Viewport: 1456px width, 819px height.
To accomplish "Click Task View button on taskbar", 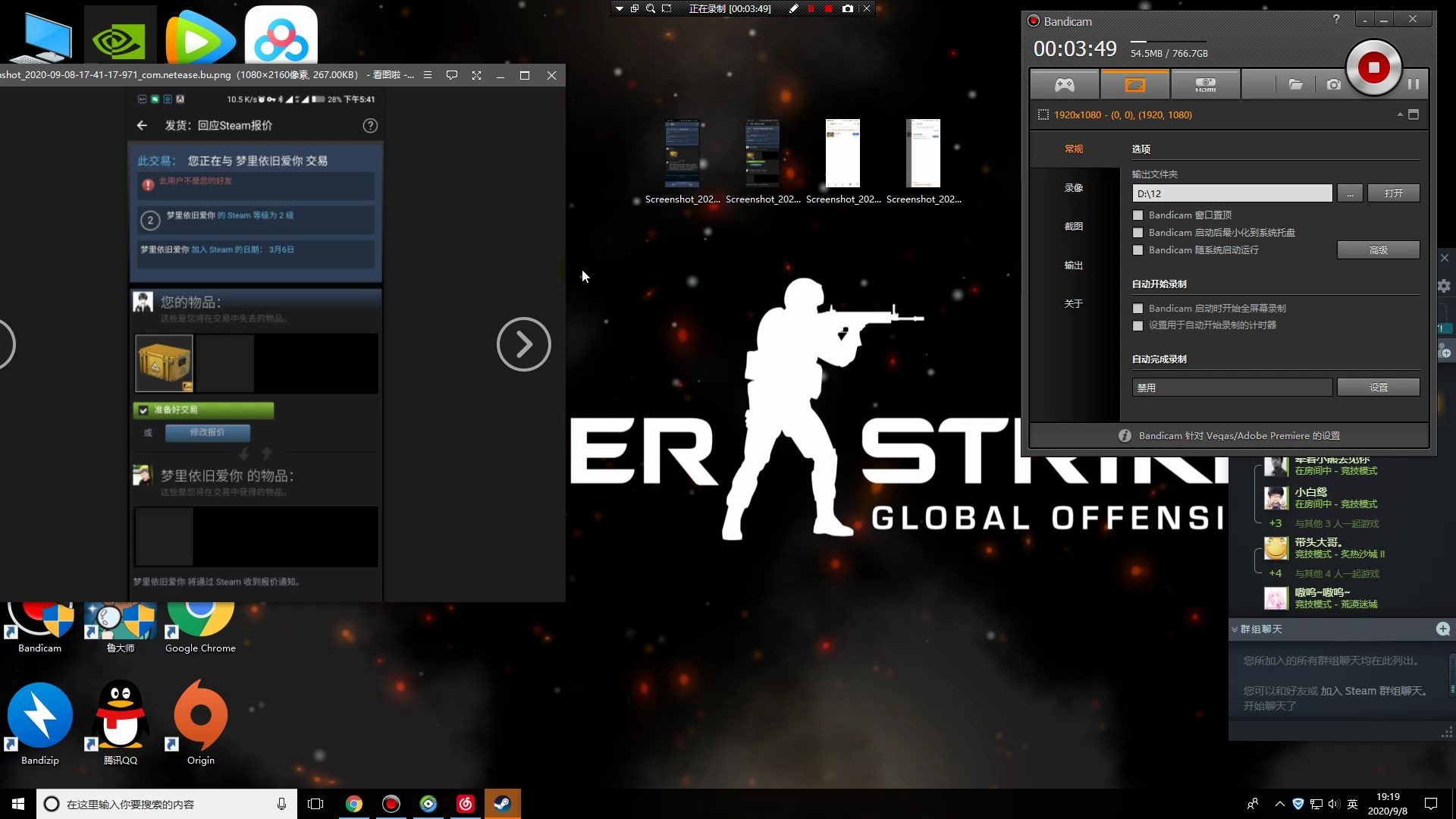I will coord(315,804).
